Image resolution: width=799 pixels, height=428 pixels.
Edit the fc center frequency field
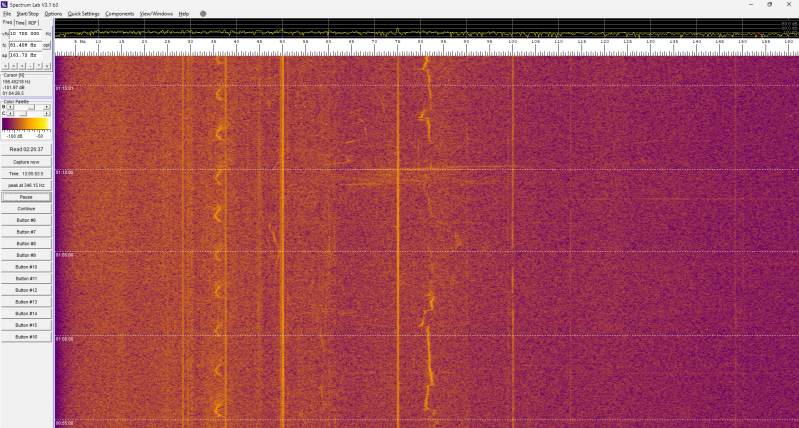point(25,45)
